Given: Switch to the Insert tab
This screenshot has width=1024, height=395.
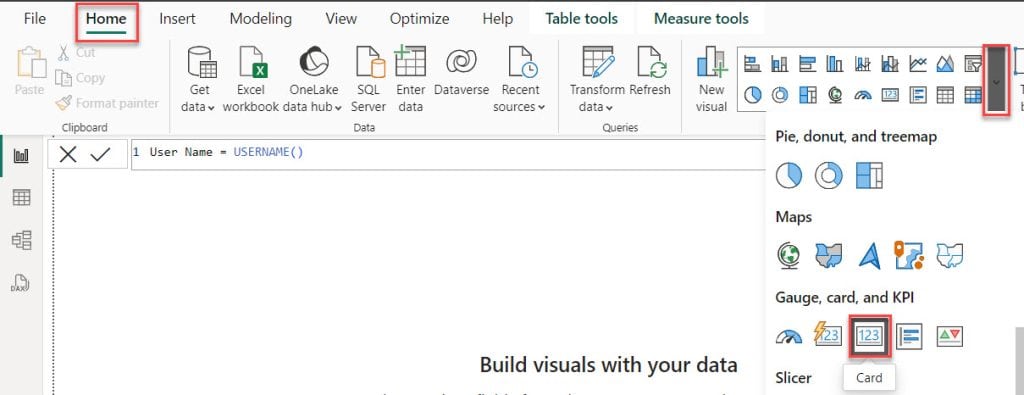Looking at the screenshot, I should 178,19.
